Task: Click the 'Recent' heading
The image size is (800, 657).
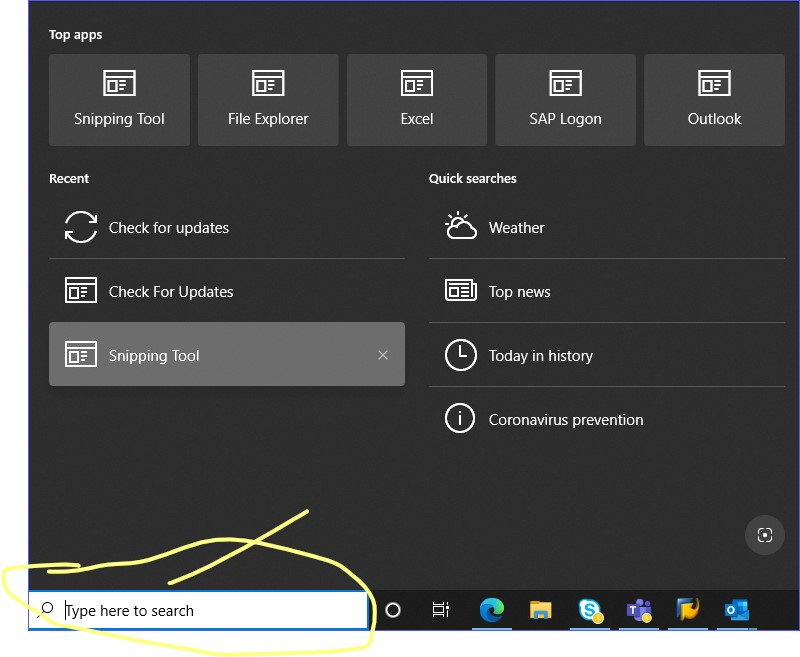Action: point(69,179)
